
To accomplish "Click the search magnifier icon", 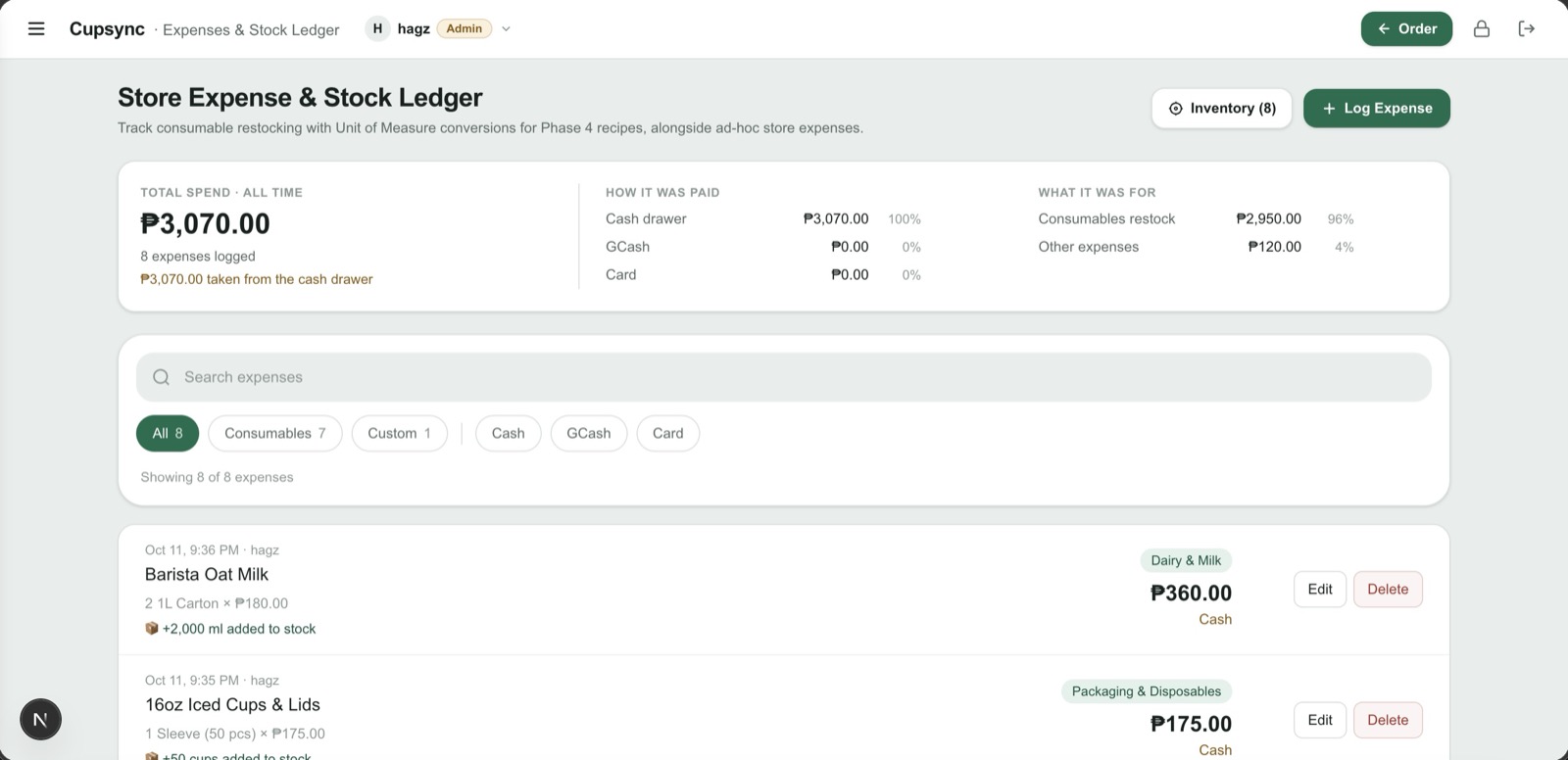I will [162, 377].
